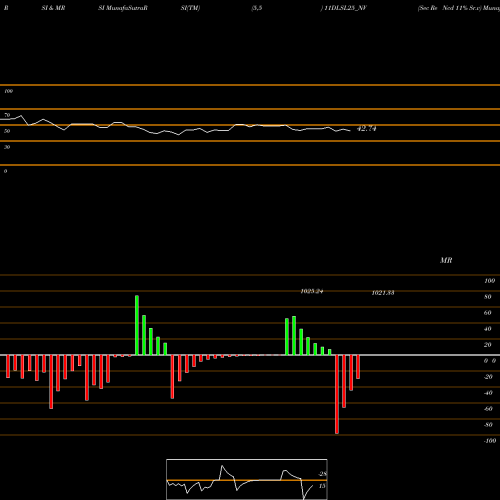Click the SI(TM) header text
The height and width of the screenshot is (500, 500).
point(190,8)
